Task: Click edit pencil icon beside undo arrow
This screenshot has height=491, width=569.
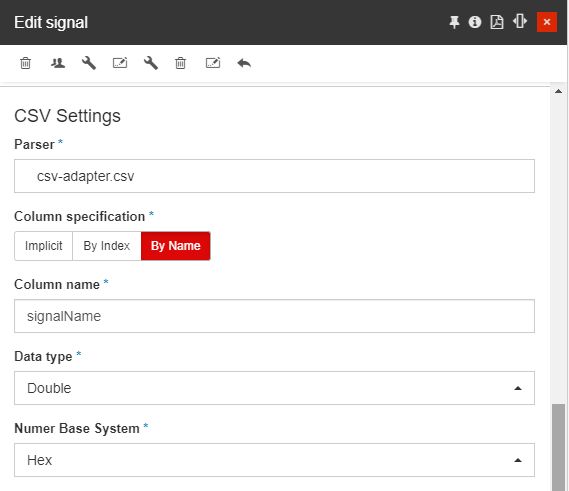Action: (x=213, y=63)
